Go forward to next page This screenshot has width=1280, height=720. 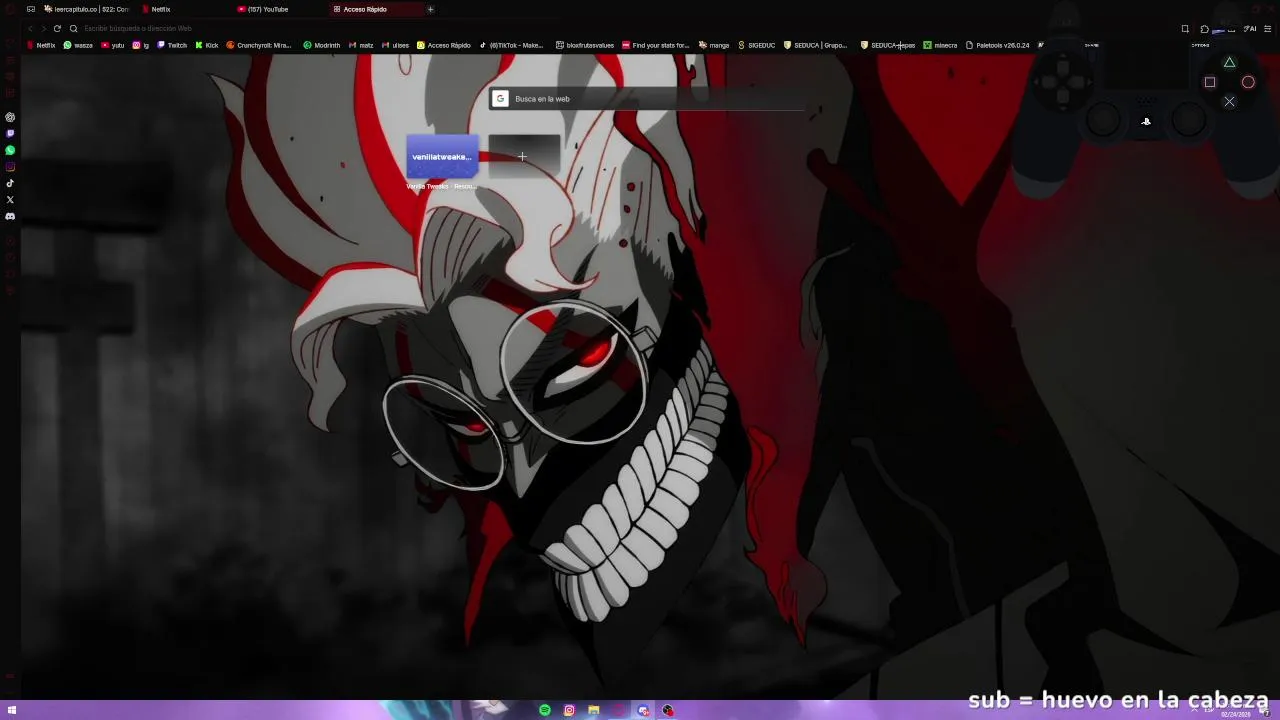click(43, 28)
